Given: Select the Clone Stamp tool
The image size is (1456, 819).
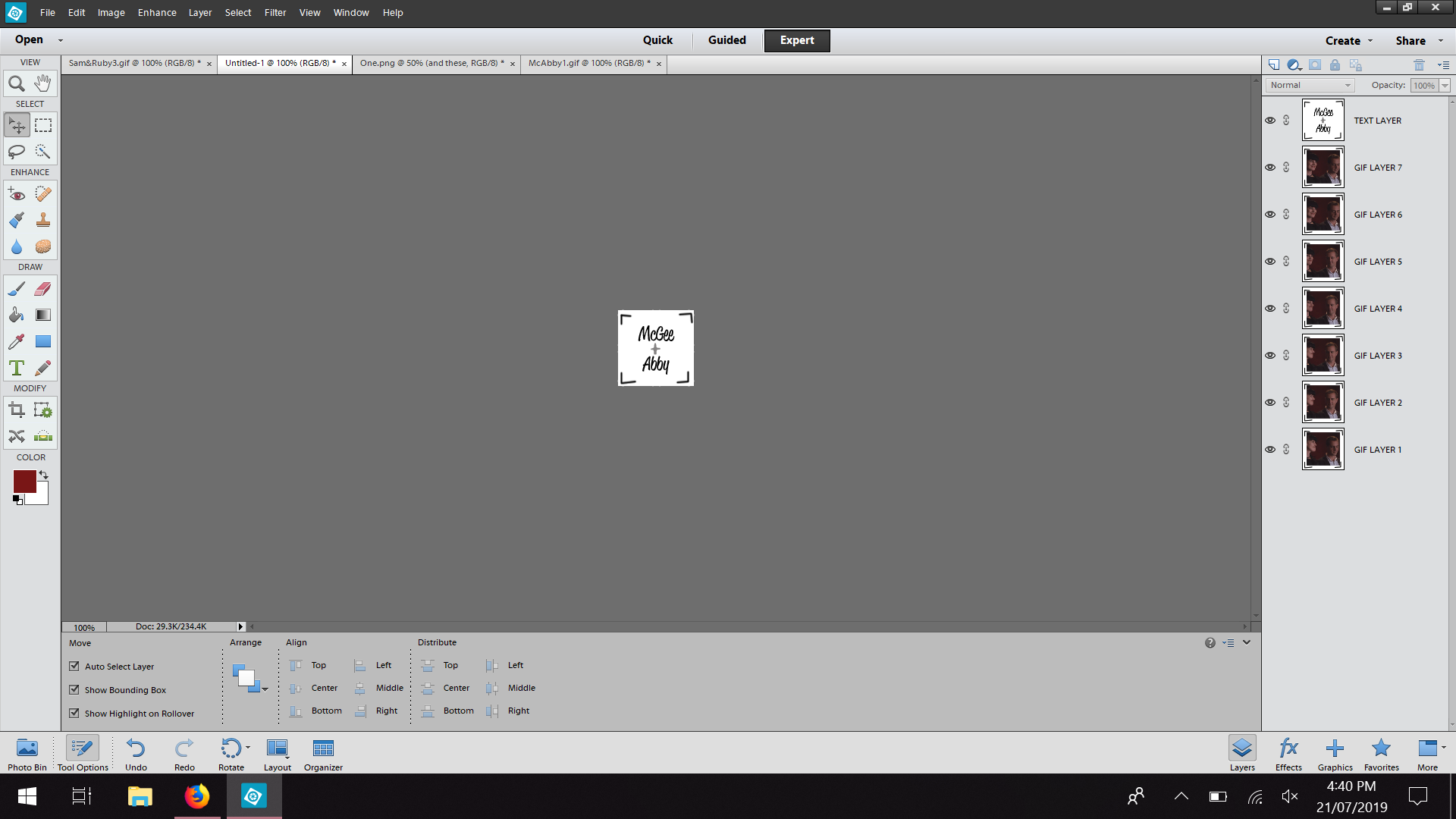Looking at the screenshot, I should pos(43,220).
